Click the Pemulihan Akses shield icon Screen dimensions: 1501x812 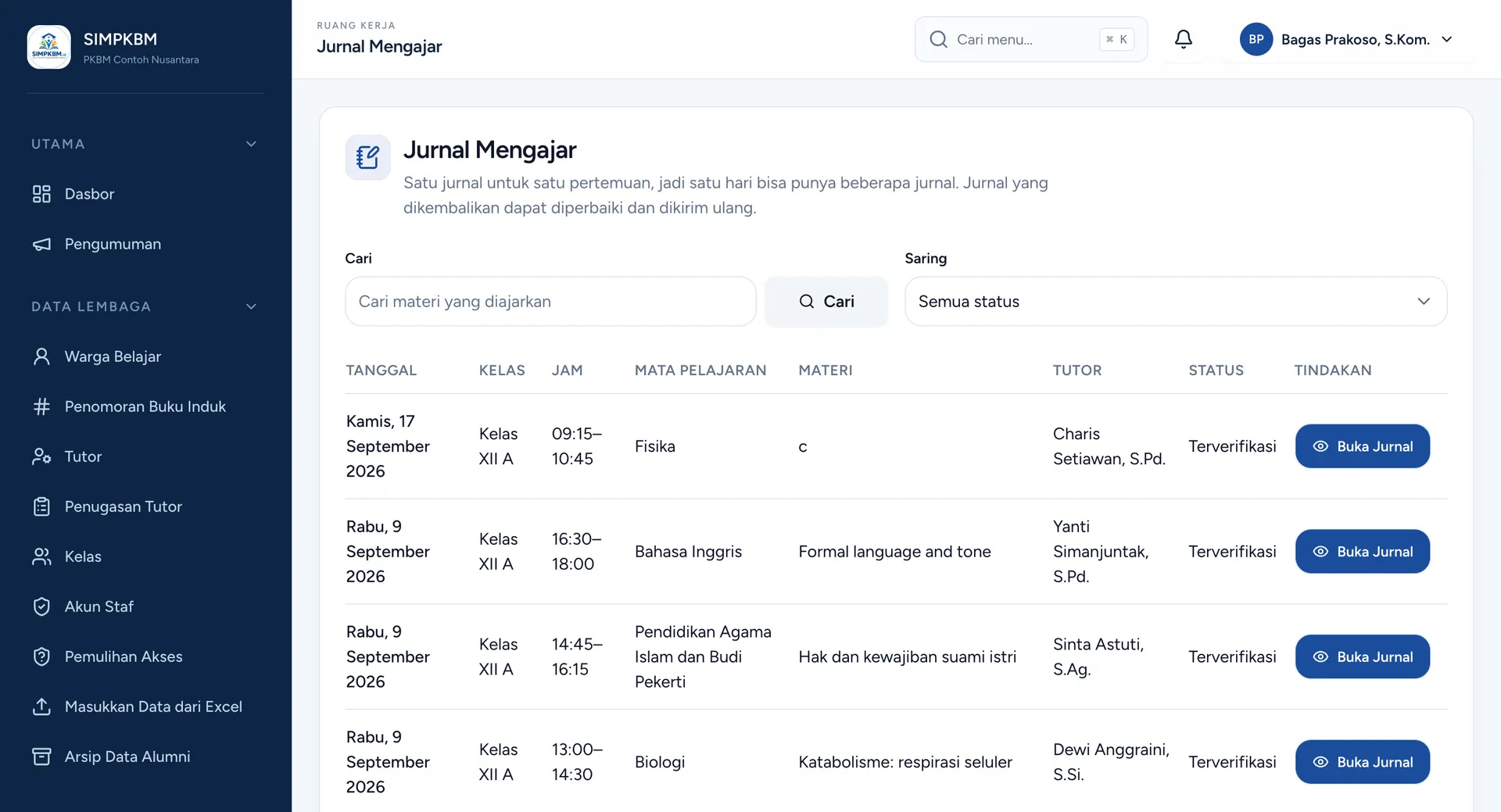coord(41,656)
